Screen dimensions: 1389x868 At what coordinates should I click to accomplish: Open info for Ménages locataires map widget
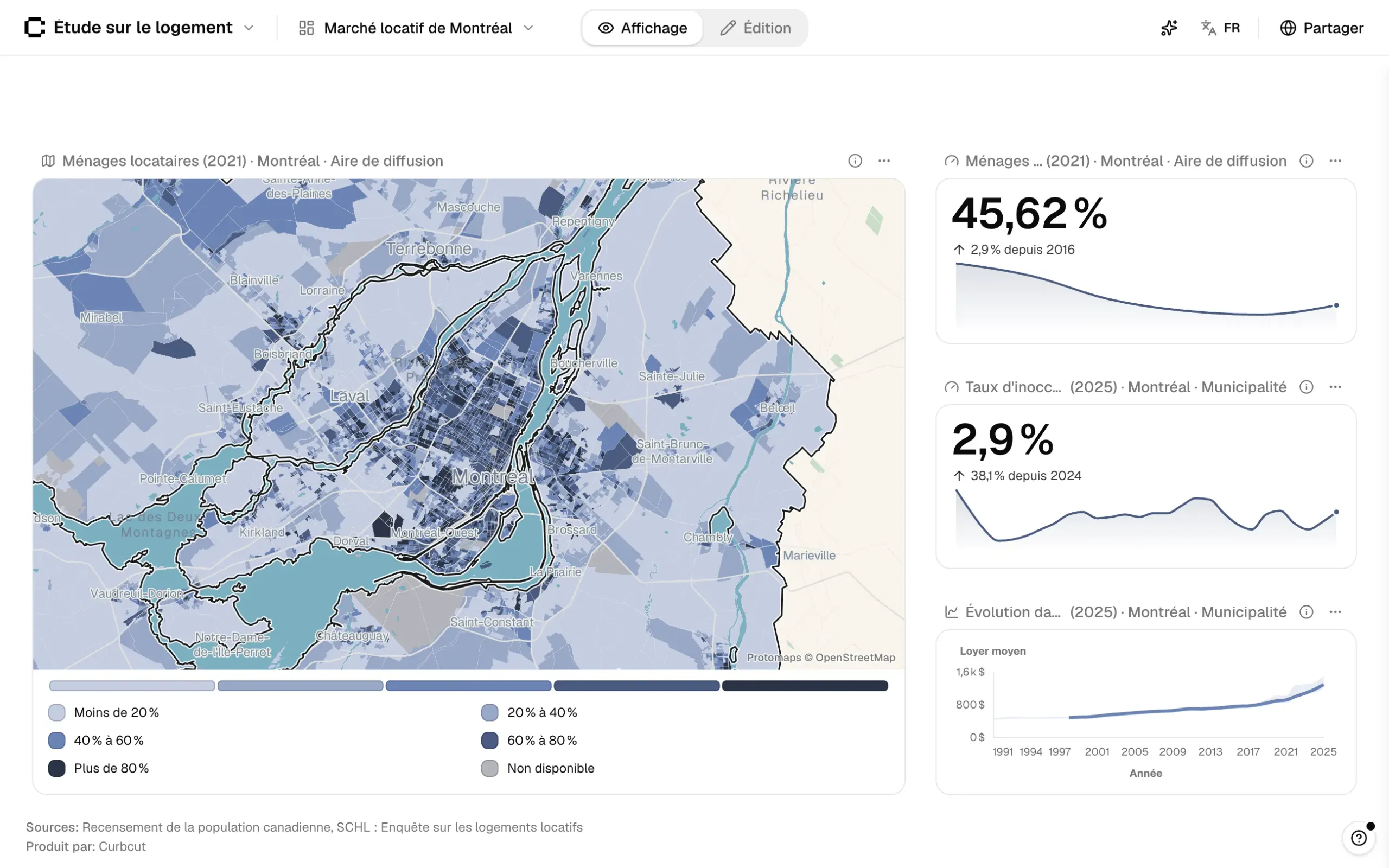coord(855,161)
